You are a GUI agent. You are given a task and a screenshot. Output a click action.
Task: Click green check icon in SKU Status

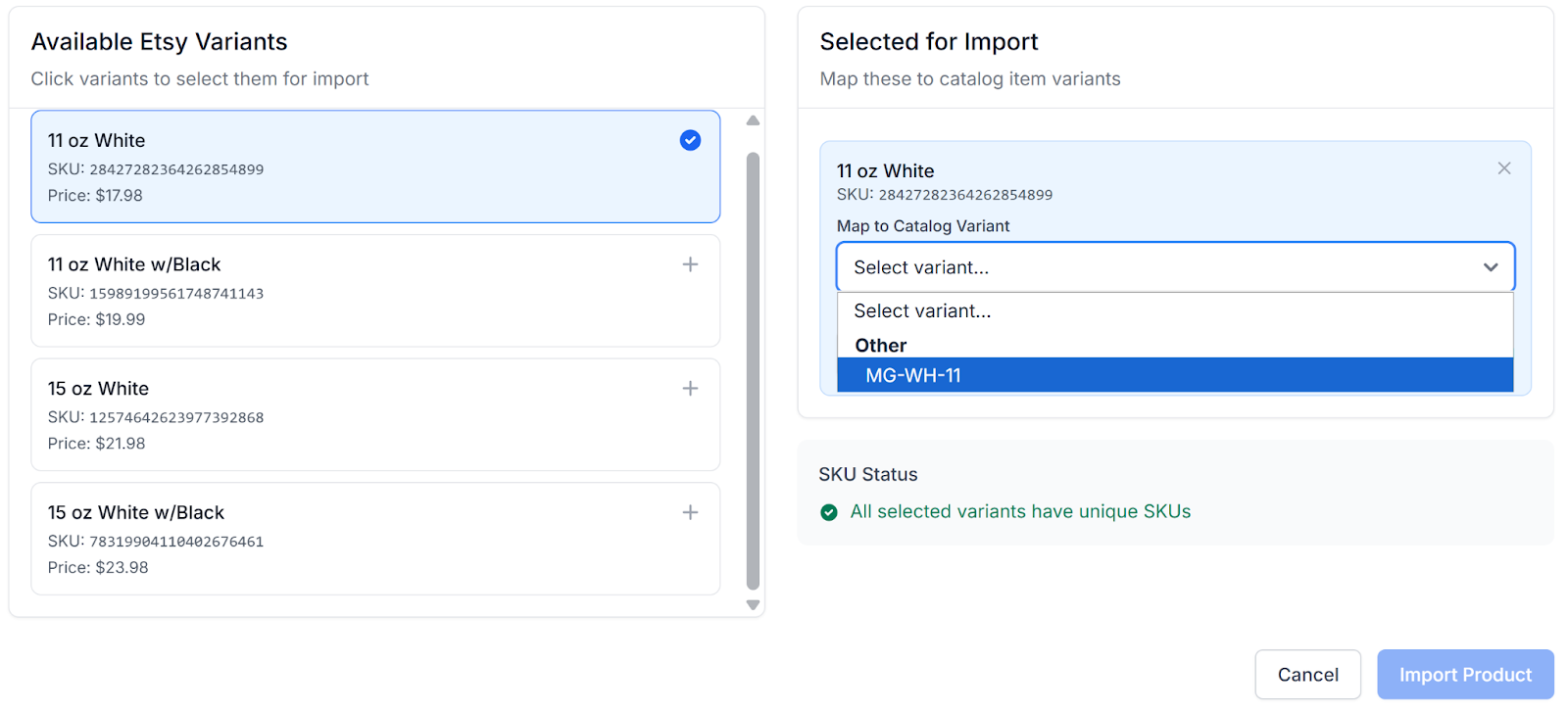point(829,512)
